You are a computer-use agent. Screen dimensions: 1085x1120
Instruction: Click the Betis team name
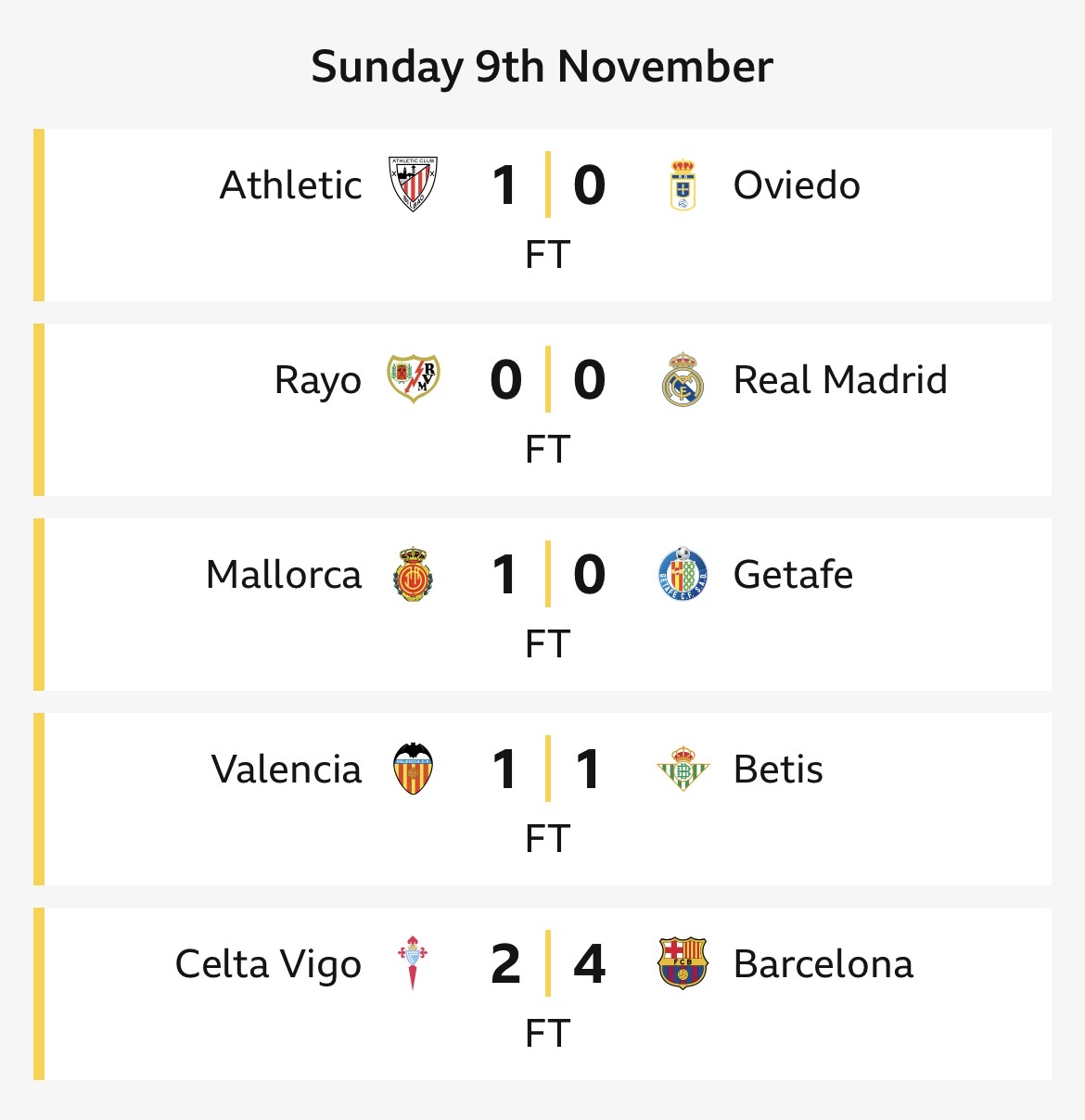coord(778,770)
